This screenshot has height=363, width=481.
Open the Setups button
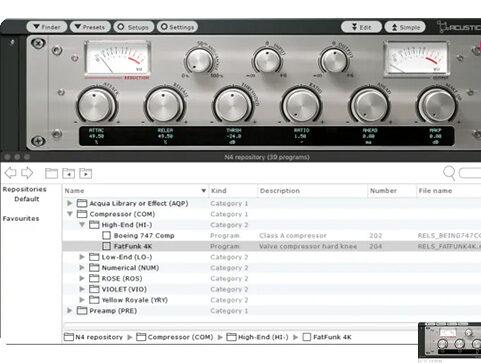[134, 27]
